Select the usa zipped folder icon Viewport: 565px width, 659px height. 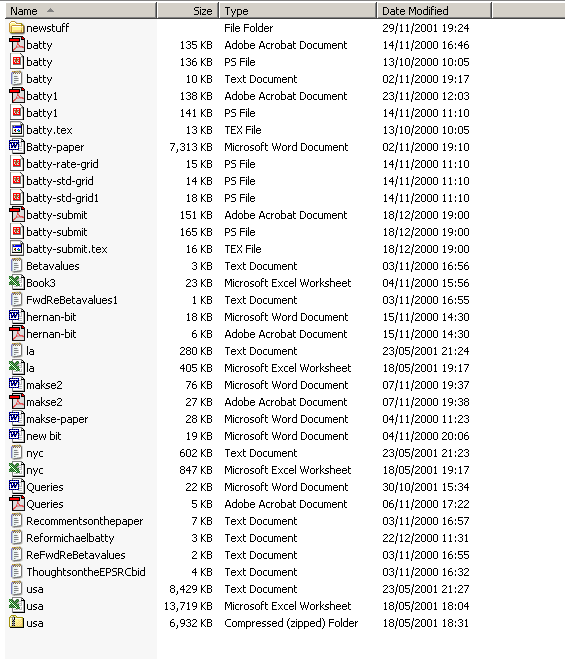(16, 623)
